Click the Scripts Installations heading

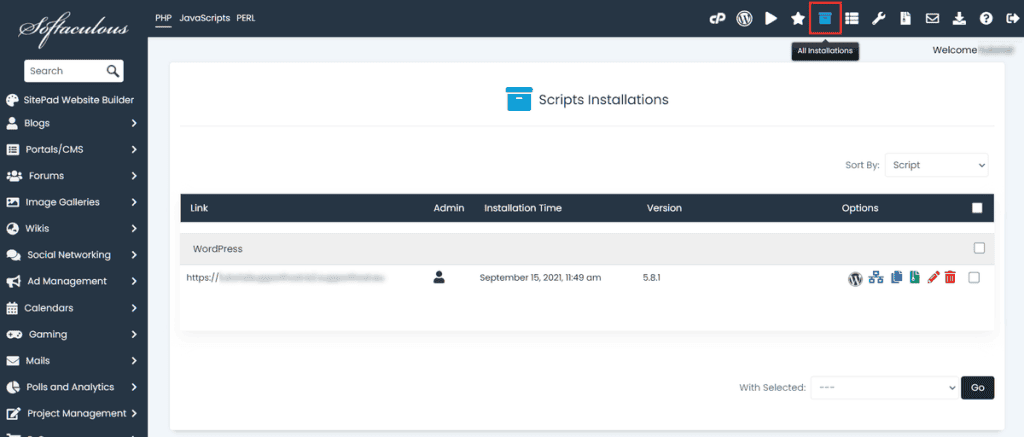603,100
